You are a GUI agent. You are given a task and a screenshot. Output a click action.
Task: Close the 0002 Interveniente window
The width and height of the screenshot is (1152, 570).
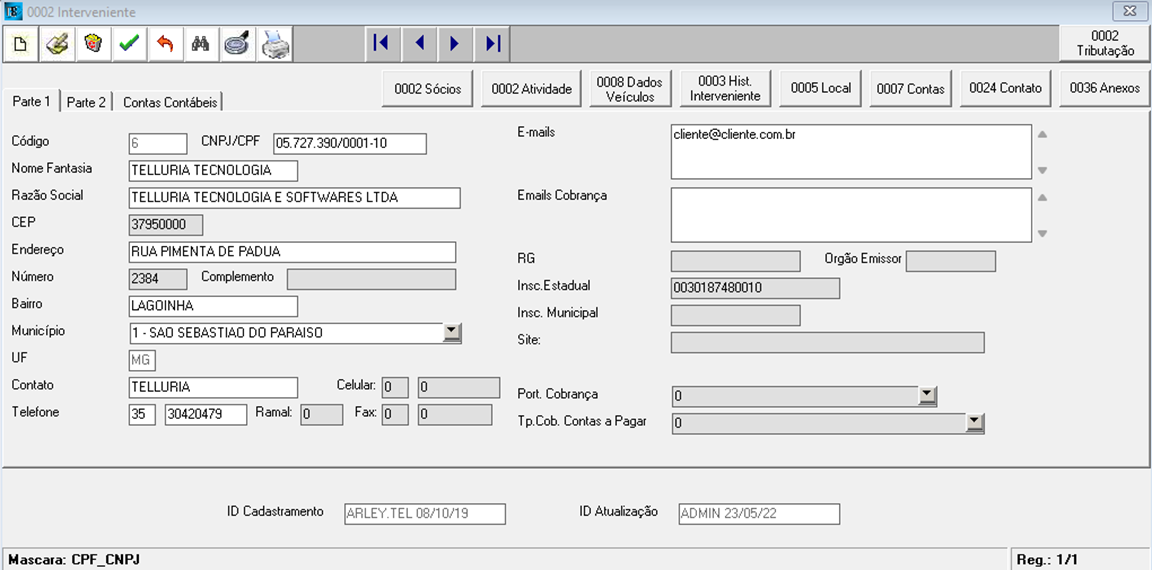pos(1128,11)
